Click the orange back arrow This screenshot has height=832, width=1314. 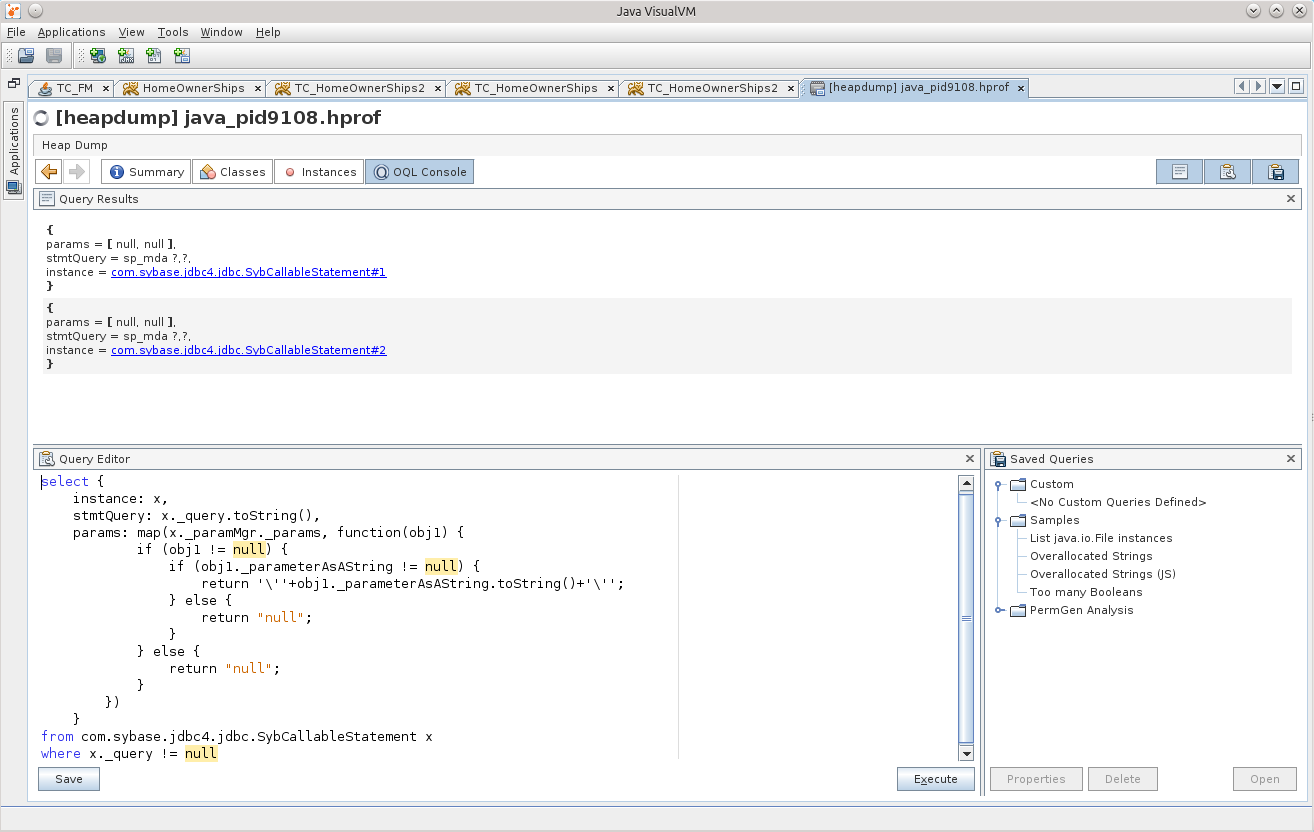[x=49, y=172]
